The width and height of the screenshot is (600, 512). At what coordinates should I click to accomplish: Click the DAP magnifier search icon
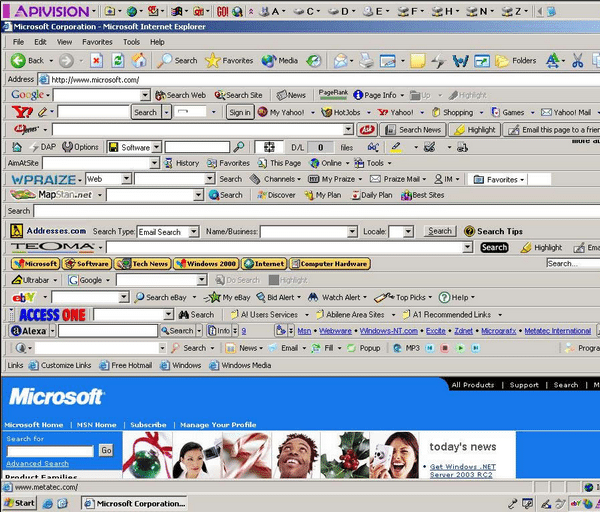tap(239, 147)
